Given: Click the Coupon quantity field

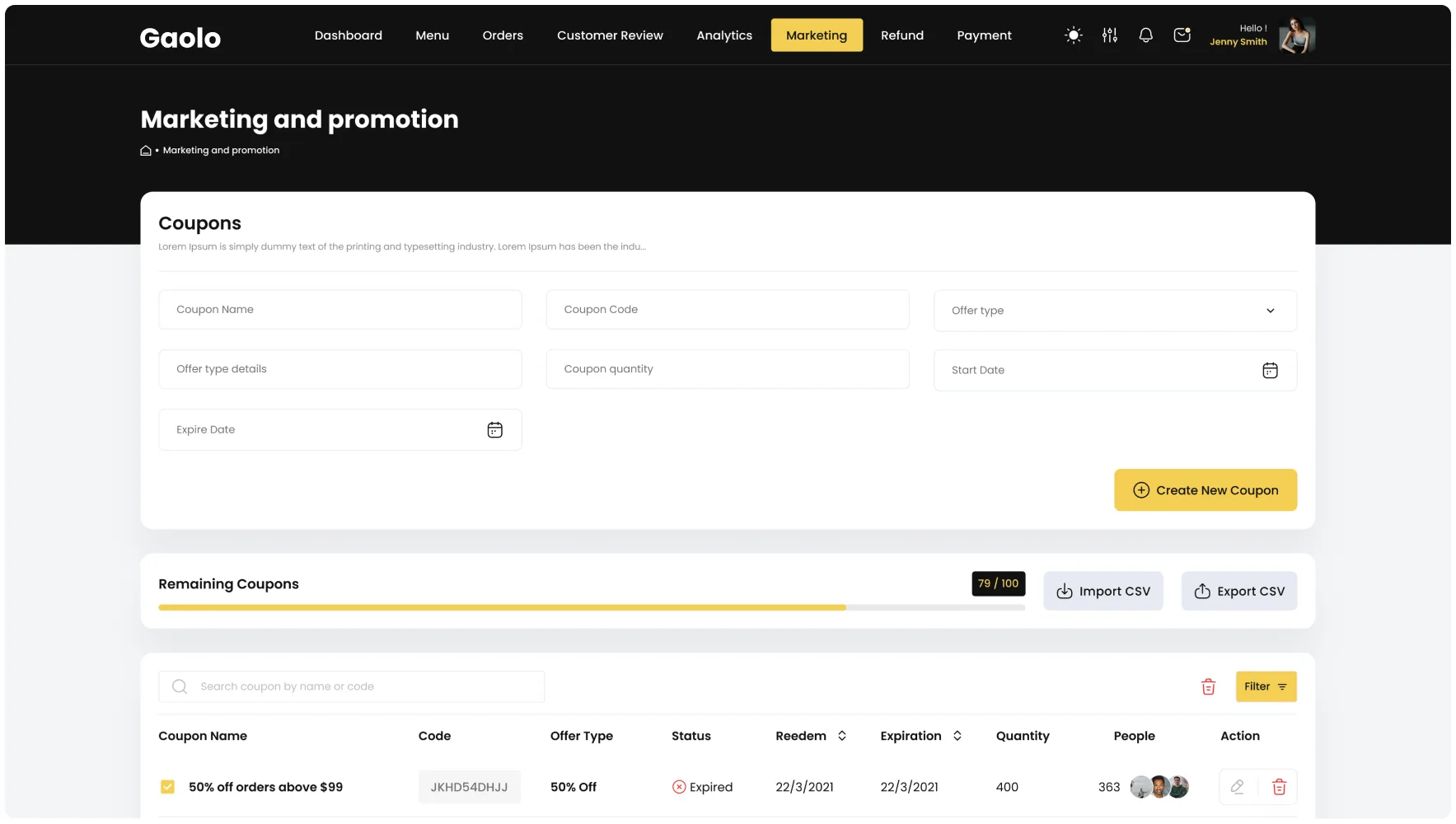Looking at the screenshot, I should [728, 369].
